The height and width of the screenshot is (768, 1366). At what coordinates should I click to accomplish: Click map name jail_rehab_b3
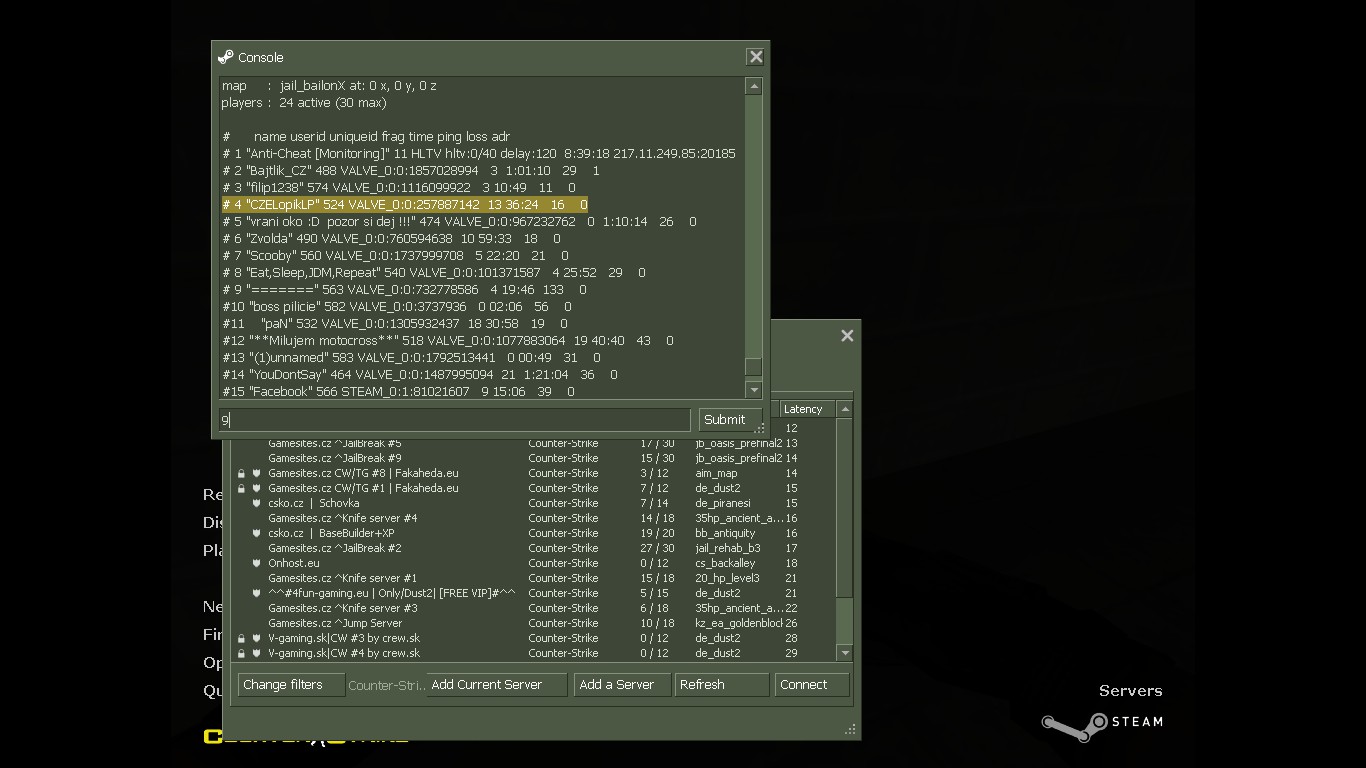pos(728,548)
